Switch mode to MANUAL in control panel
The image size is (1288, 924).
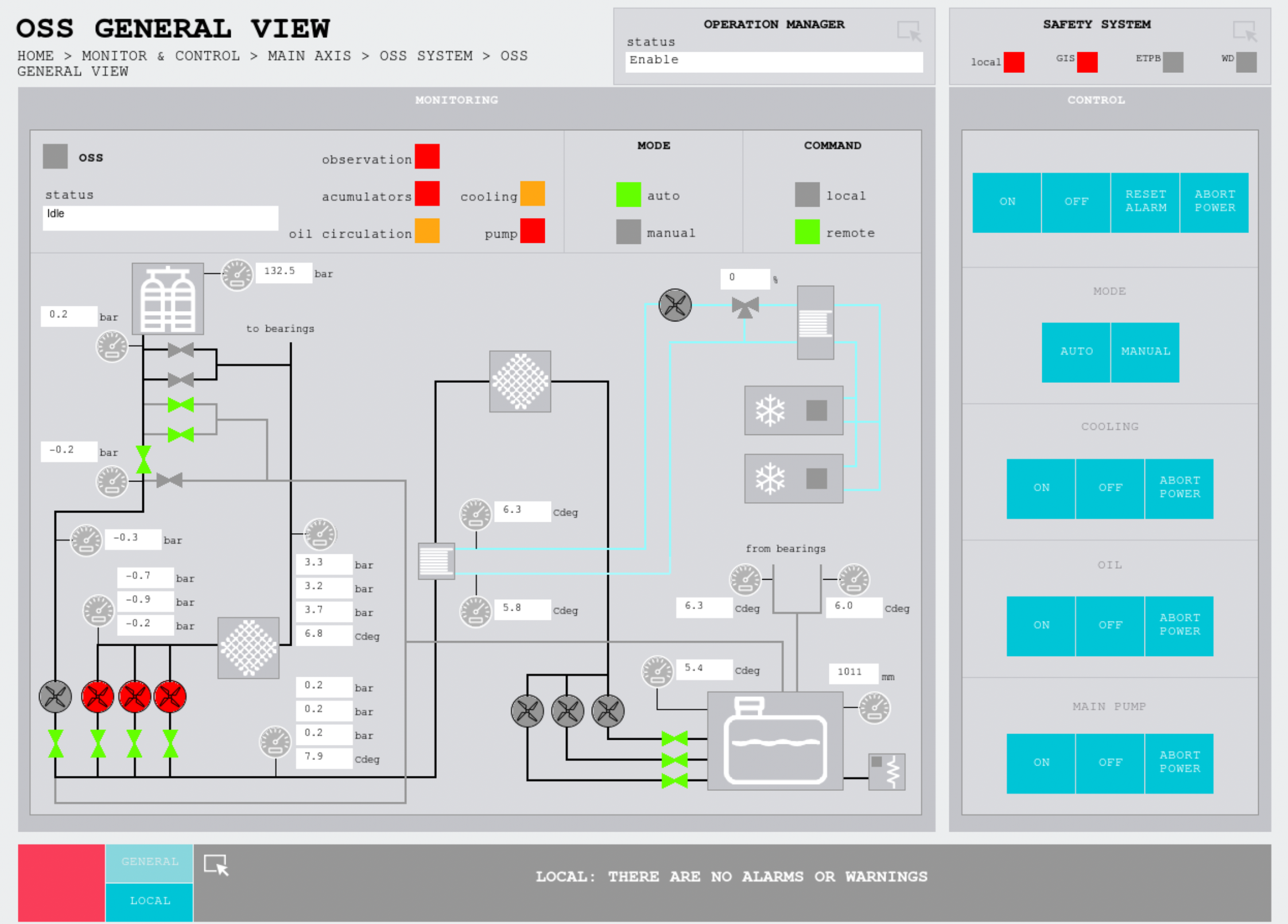tap(1145, 352)
